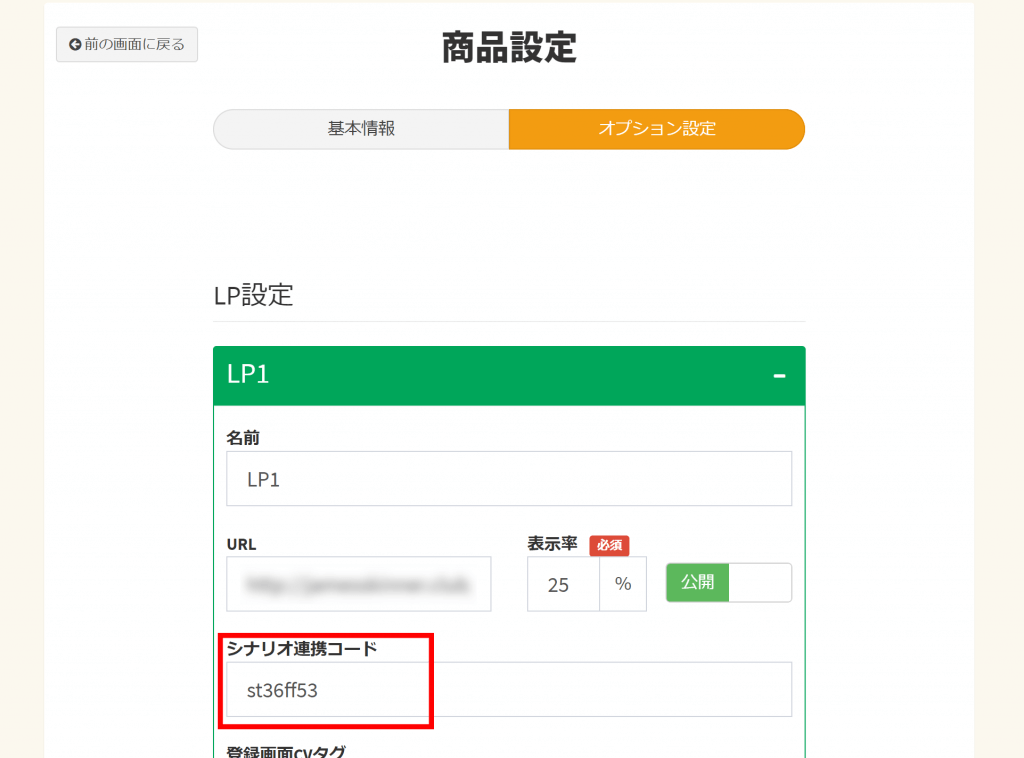Click the 商品設定 page title
Image resolution: width=1024 pixels, height=758 pixels.
[x=509, y=48]
